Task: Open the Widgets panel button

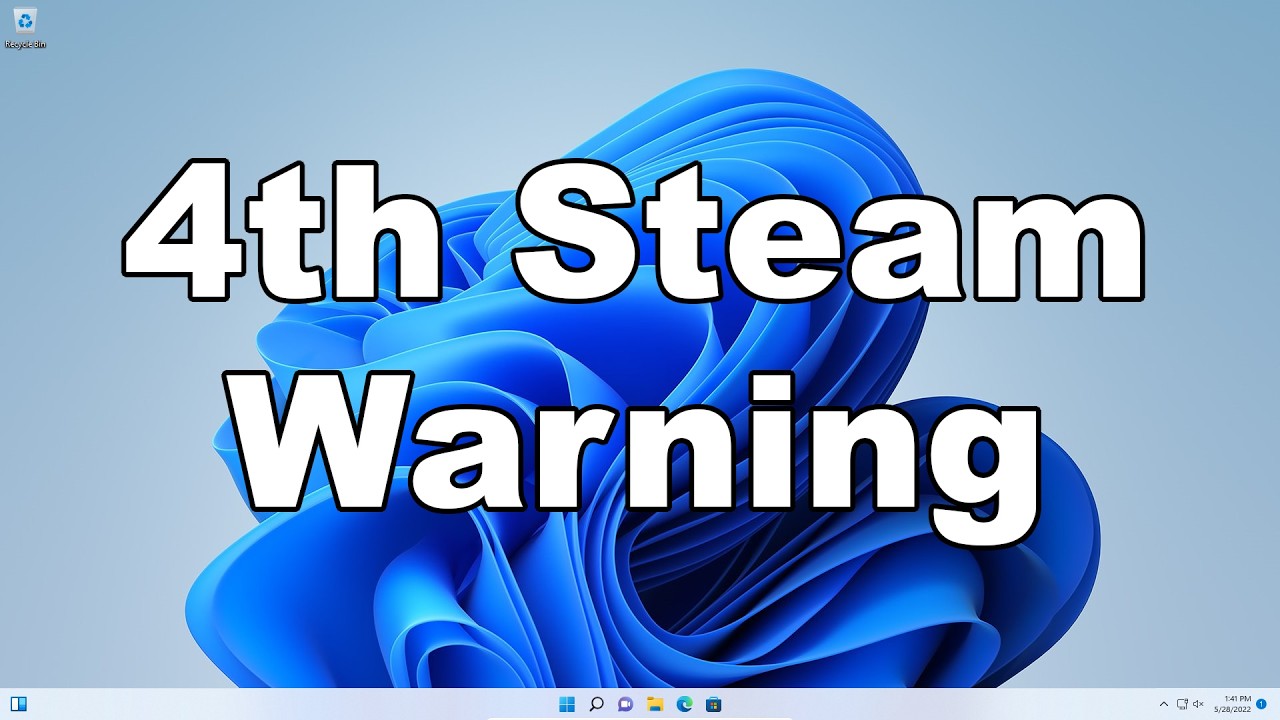Action: (18, 704)
